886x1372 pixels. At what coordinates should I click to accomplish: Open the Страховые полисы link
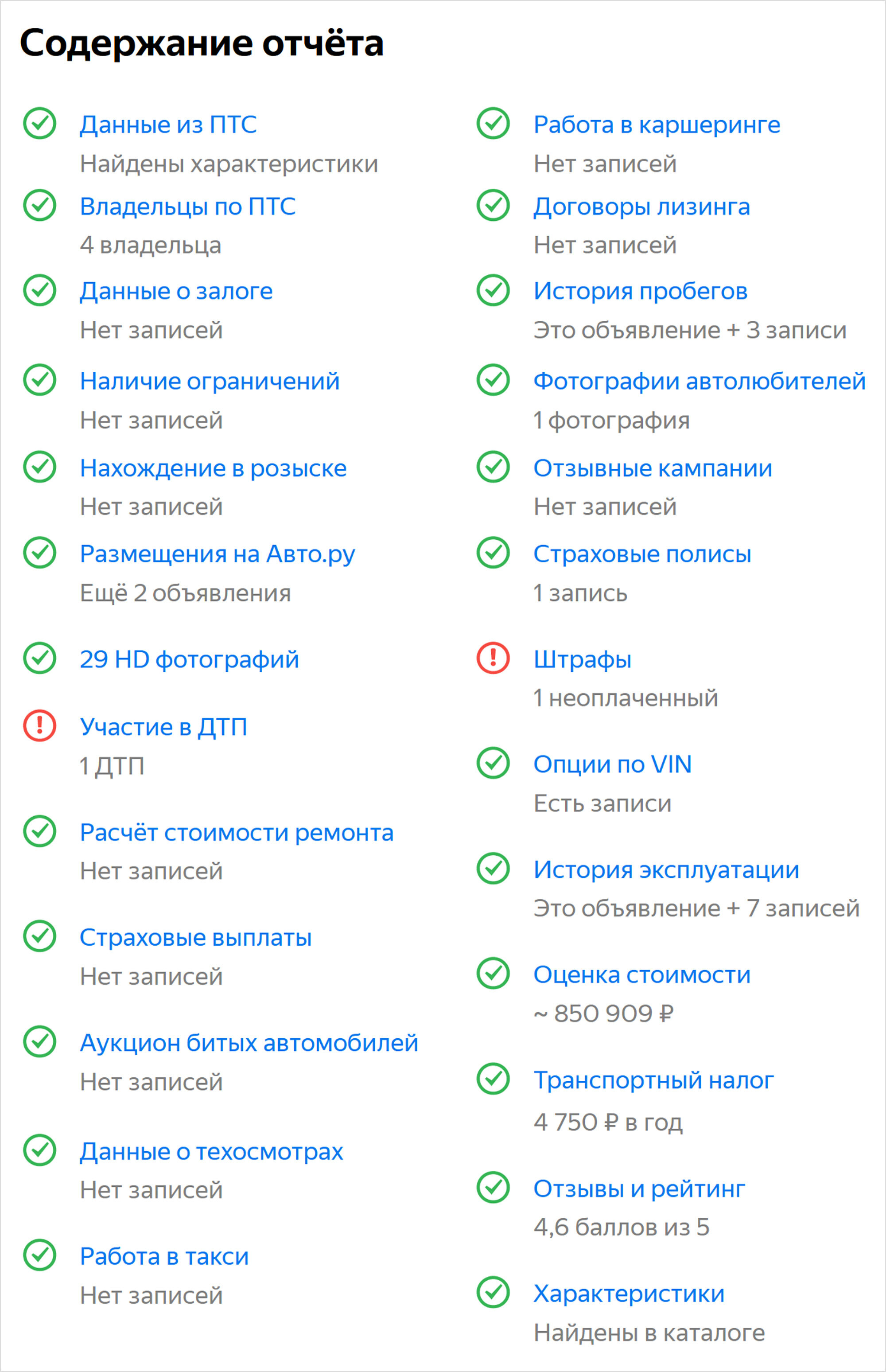[642, 554]
